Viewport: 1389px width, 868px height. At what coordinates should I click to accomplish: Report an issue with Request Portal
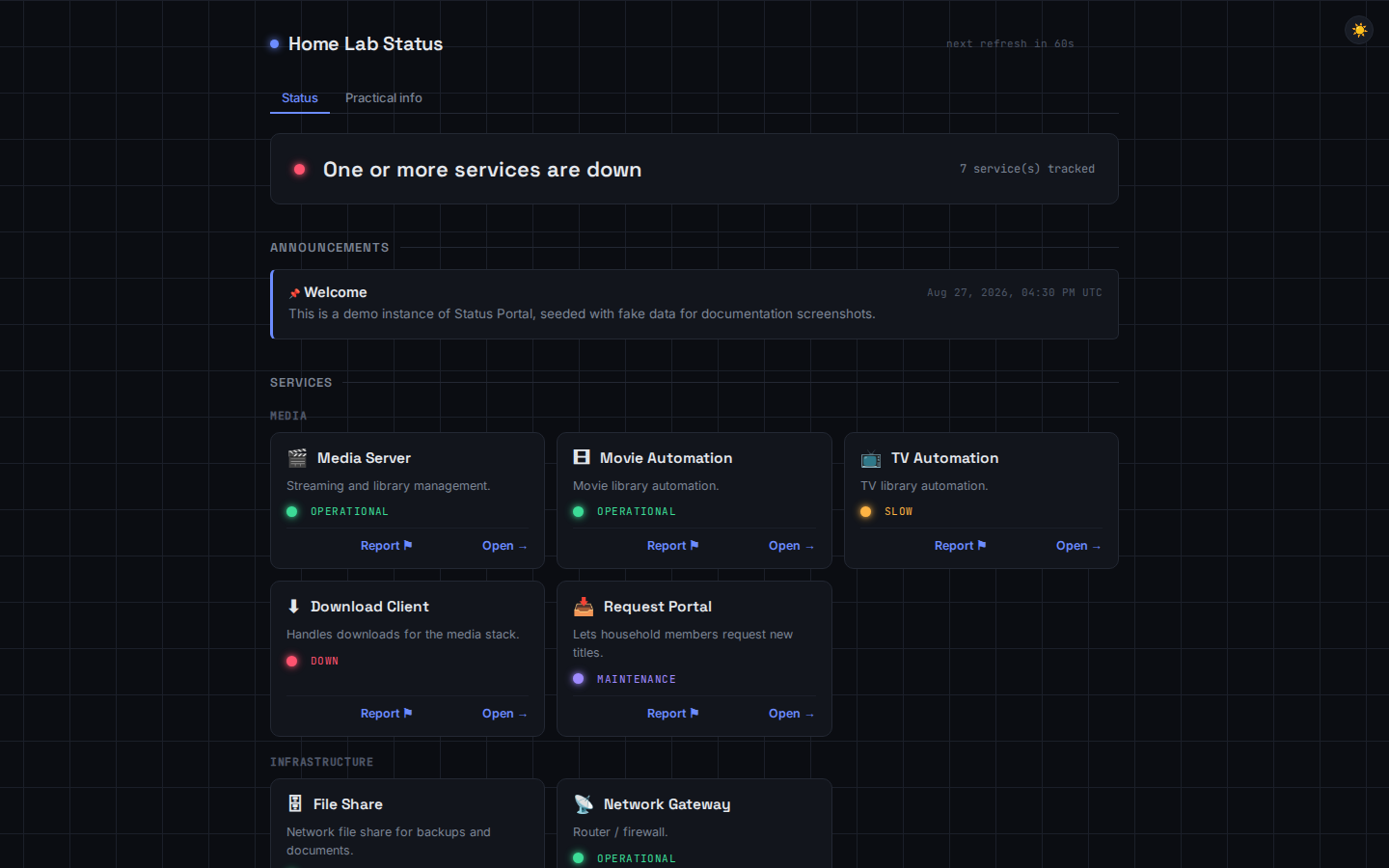click(672, 714)
